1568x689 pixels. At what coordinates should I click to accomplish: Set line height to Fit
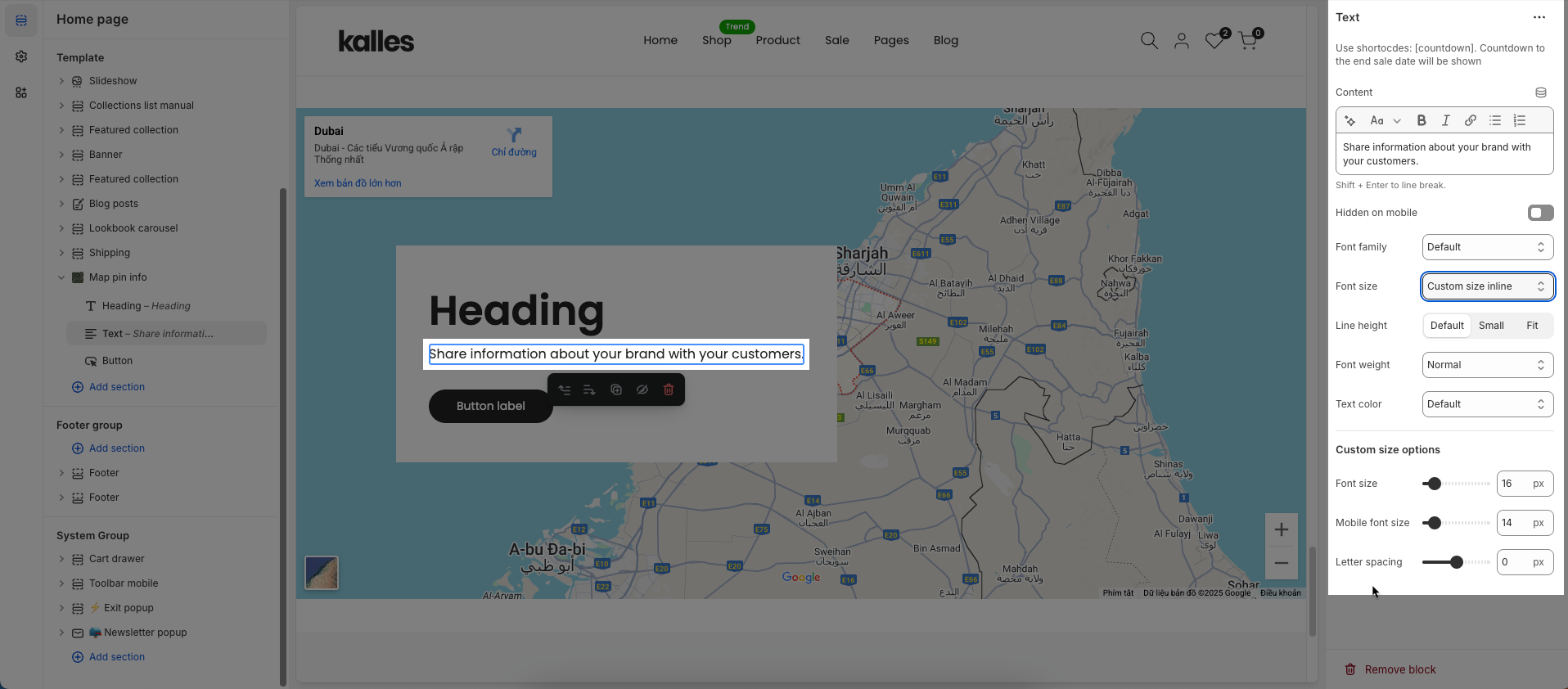[x=1532, y=326]
